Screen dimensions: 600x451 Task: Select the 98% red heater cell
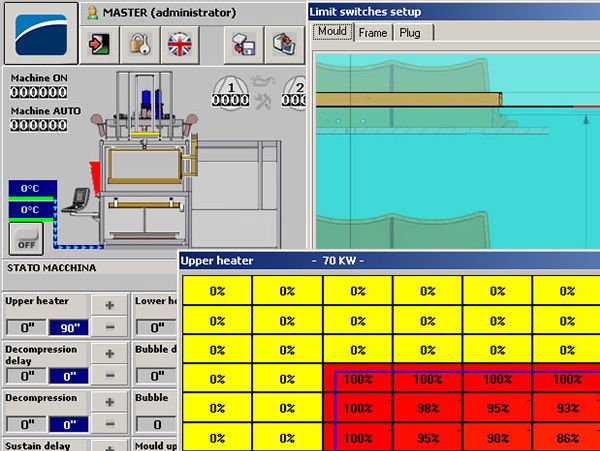click(x=428, y=410)
